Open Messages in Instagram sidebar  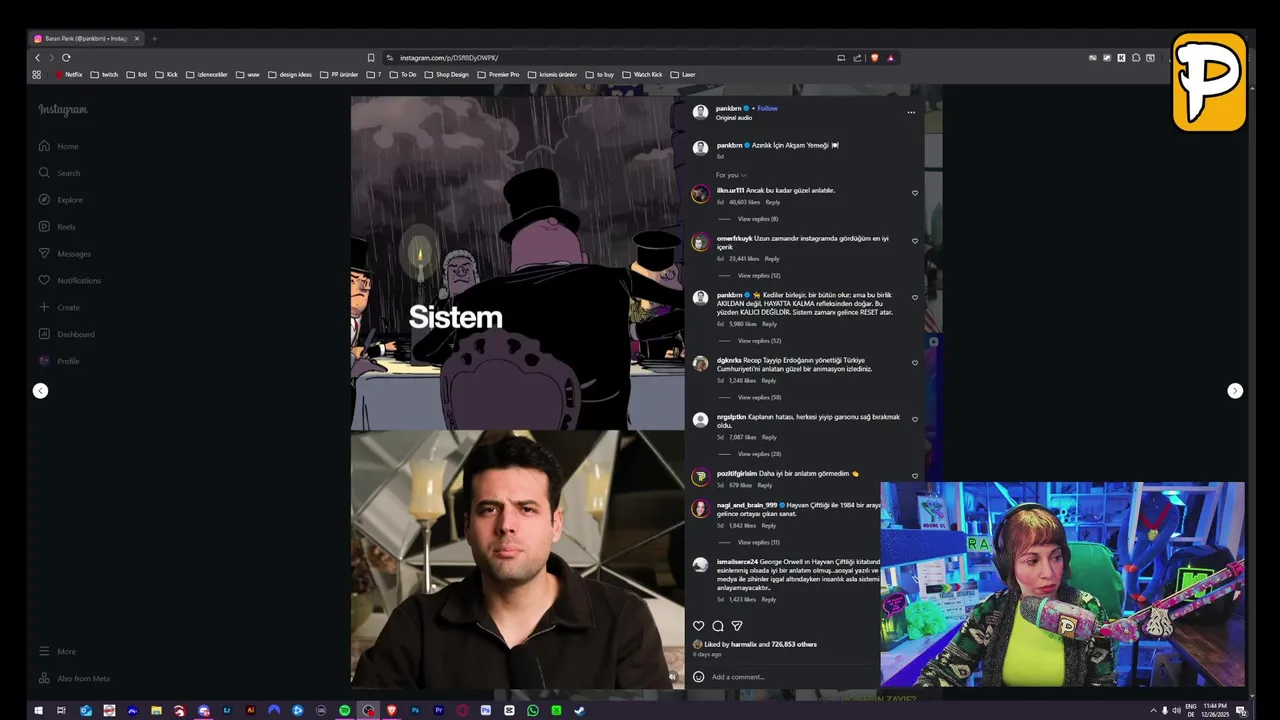pyautogui.click(x=64, y=254)
